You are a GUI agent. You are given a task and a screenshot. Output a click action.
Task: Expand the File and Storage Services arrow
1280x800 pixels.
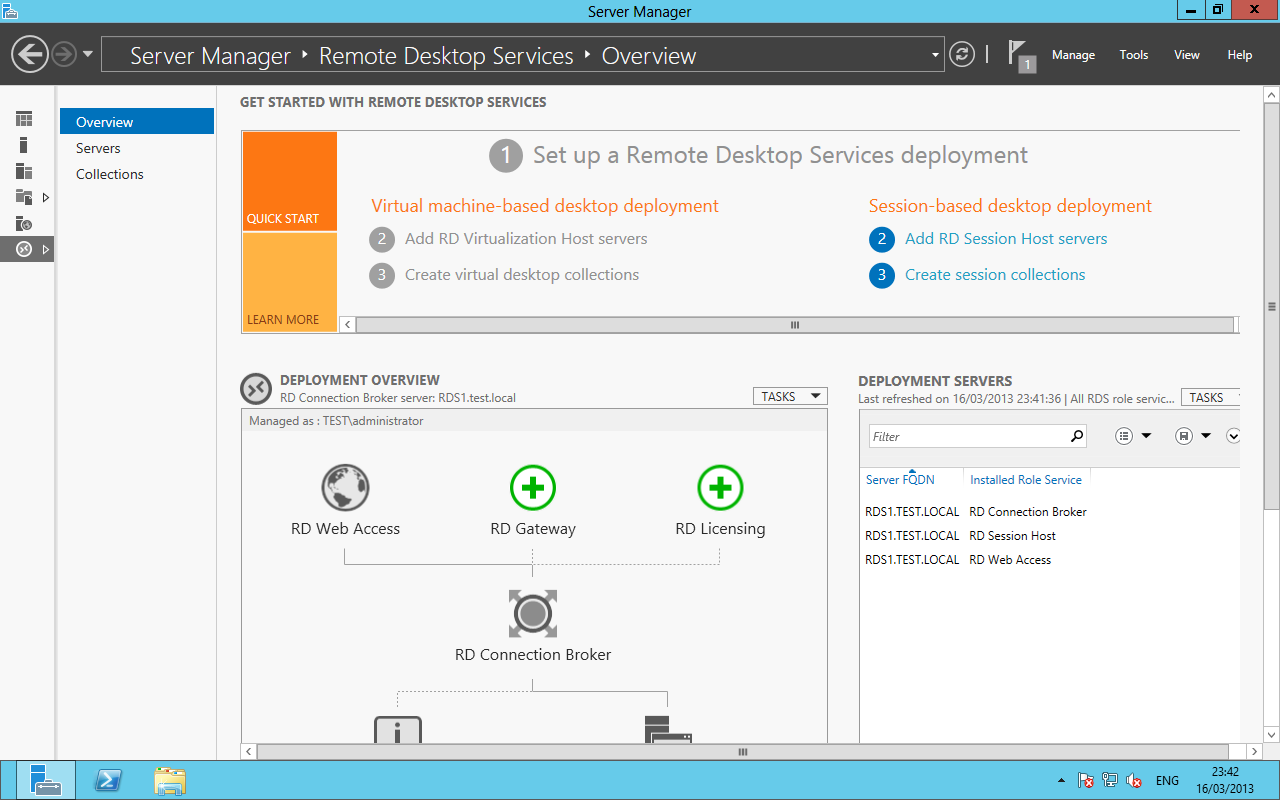(x=46, y=197)
